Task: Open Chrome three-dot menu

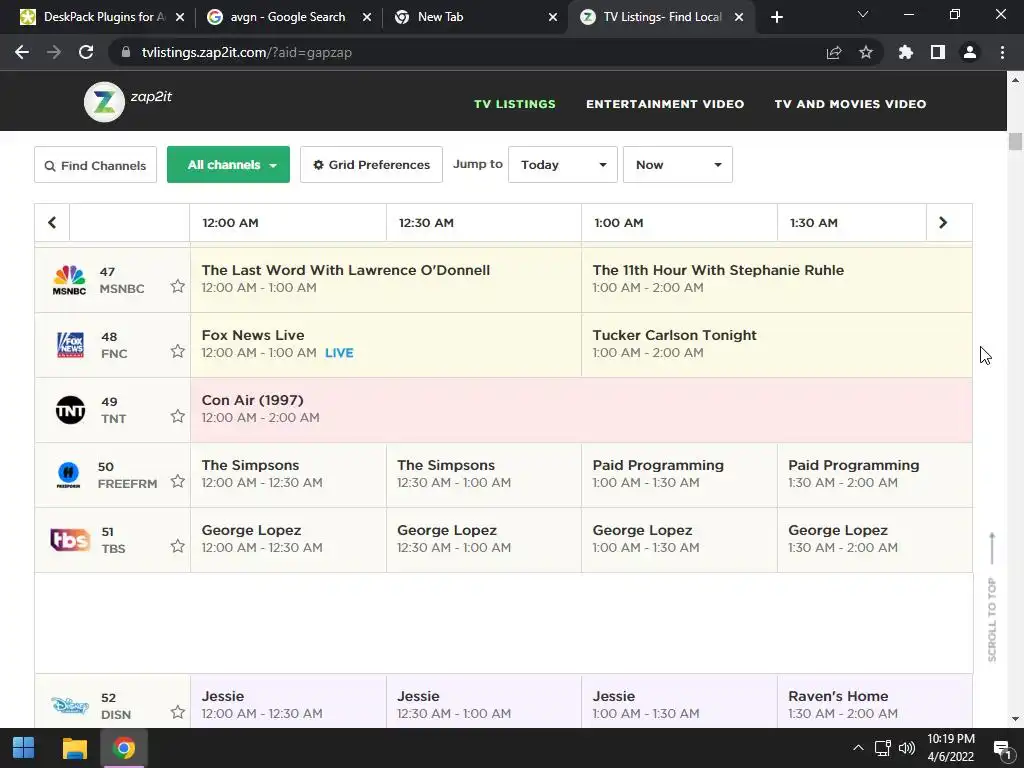Action: click(1002, 52)
